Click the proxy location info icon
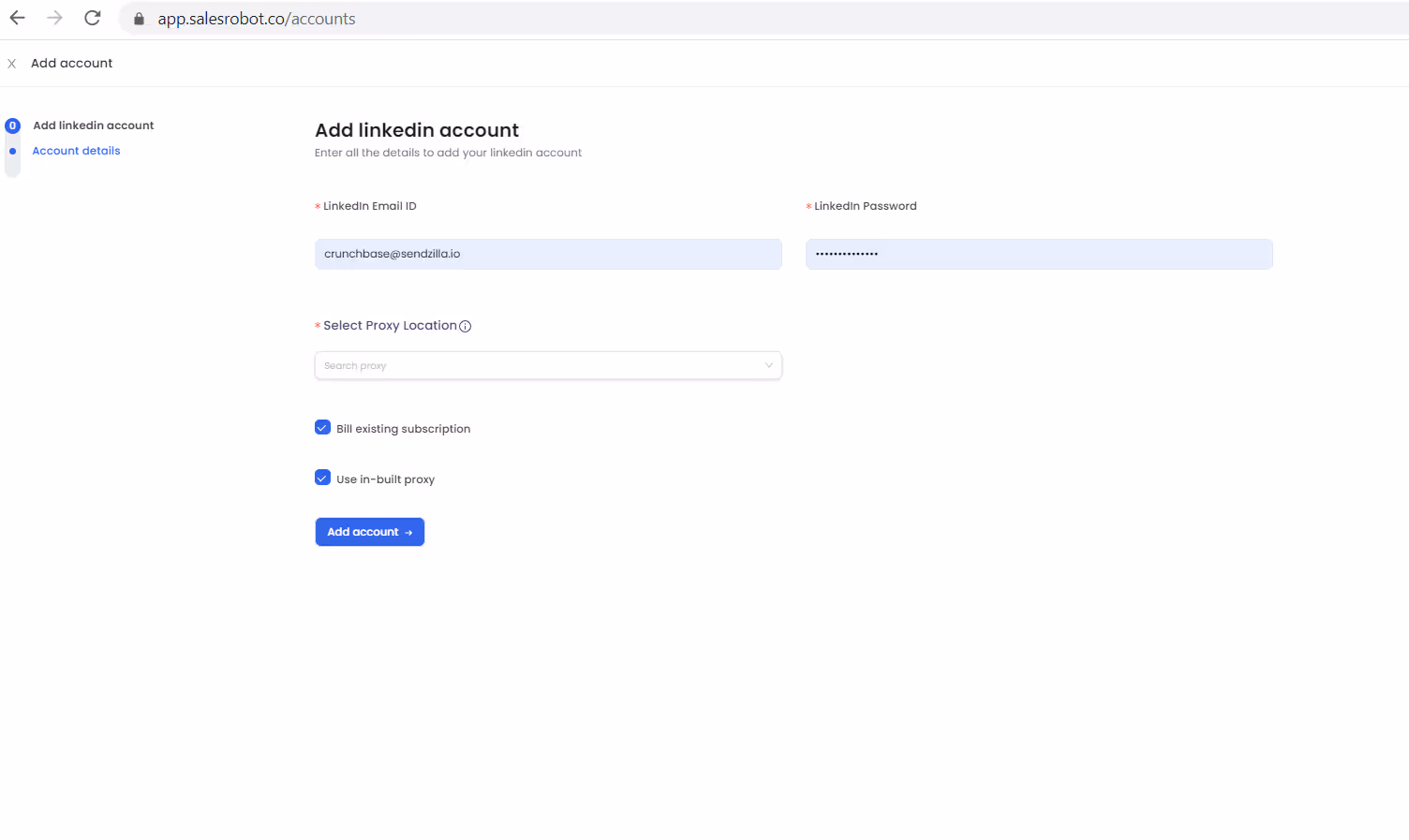This screenshot has width=1409, height=840. (466, 326)
